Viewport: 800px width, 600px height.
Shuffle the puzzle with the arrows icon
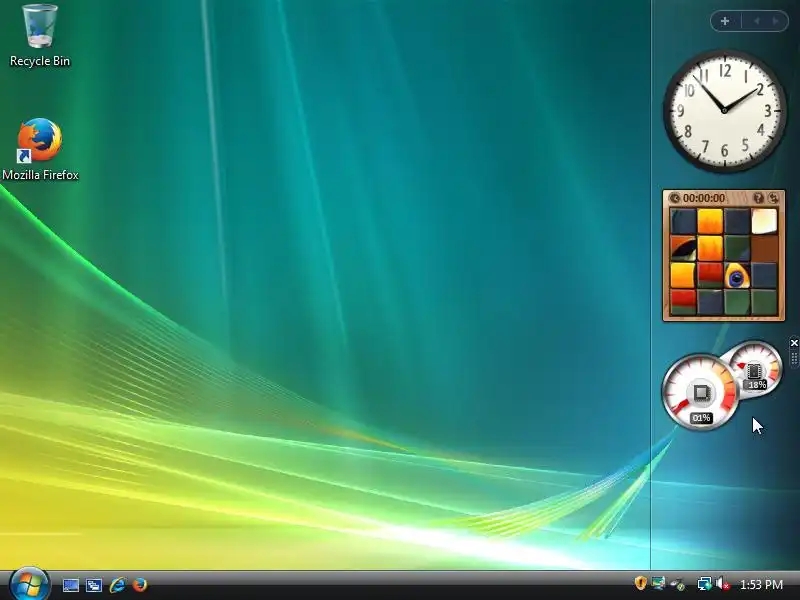coord(773,198)
